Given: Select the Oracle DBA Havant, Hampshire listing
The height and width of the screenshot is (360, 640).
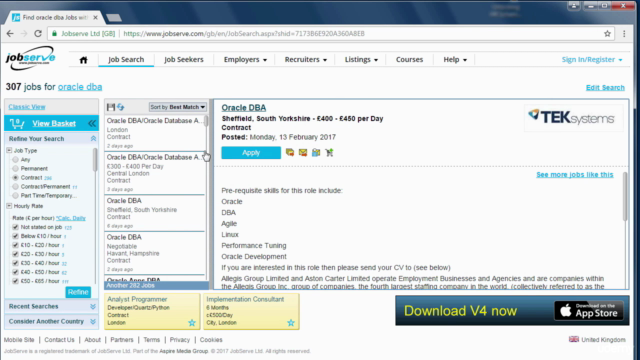Looking at the screenshot, I should (155, 253).
